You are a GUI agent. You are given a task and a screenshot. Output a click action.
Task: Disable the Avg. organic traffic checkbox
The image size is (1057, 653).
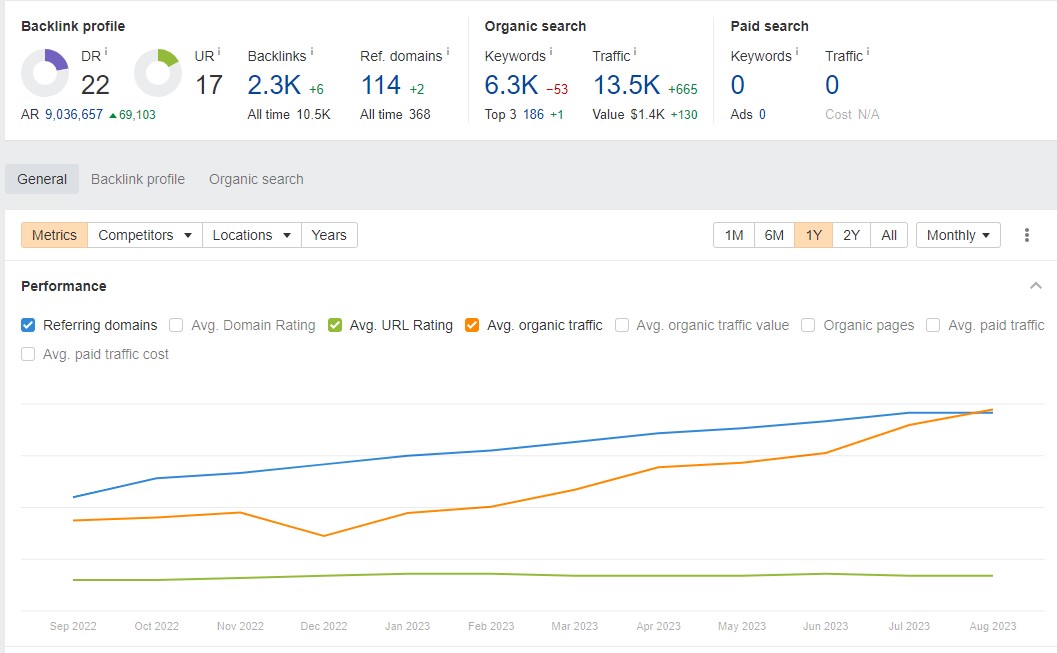tap(472, 325)
